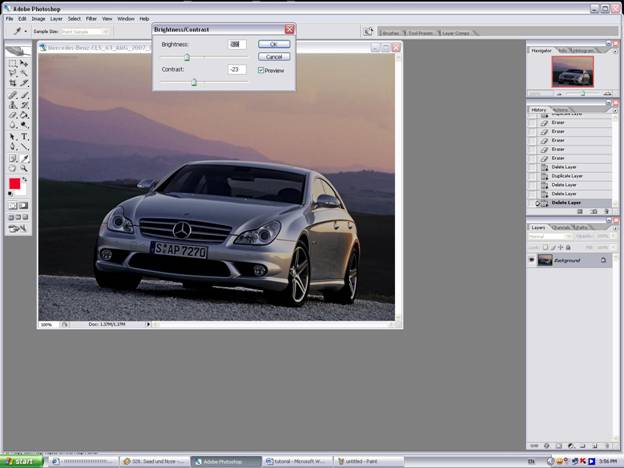Select the Zoom tool in toolbox
Image resolution: width=624 pixels, height=468 pixels.
(x=25, y=169)
